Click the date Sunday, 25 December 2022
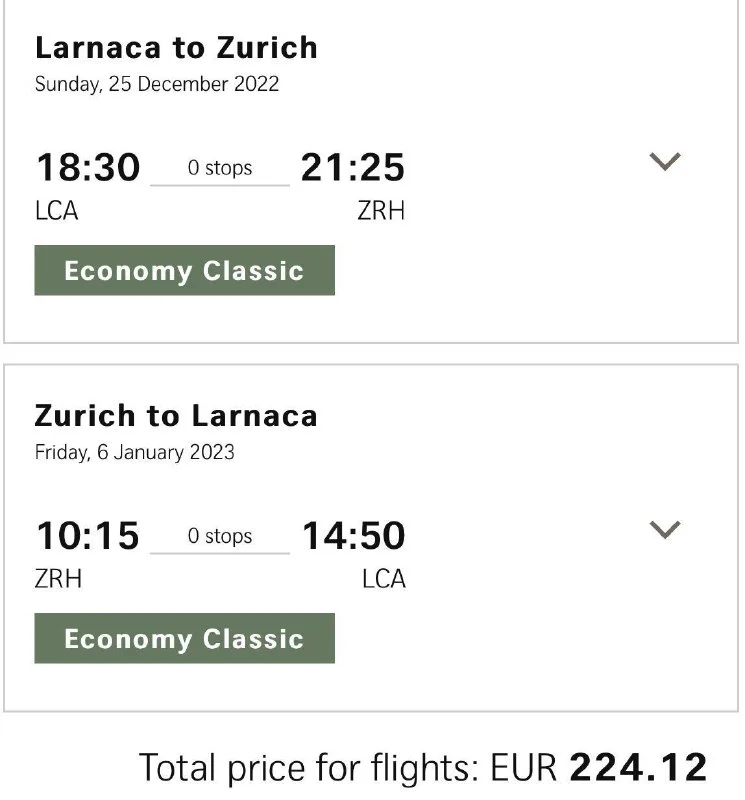The width and height of the screenshot is (745, 800). tap(157, 84)
